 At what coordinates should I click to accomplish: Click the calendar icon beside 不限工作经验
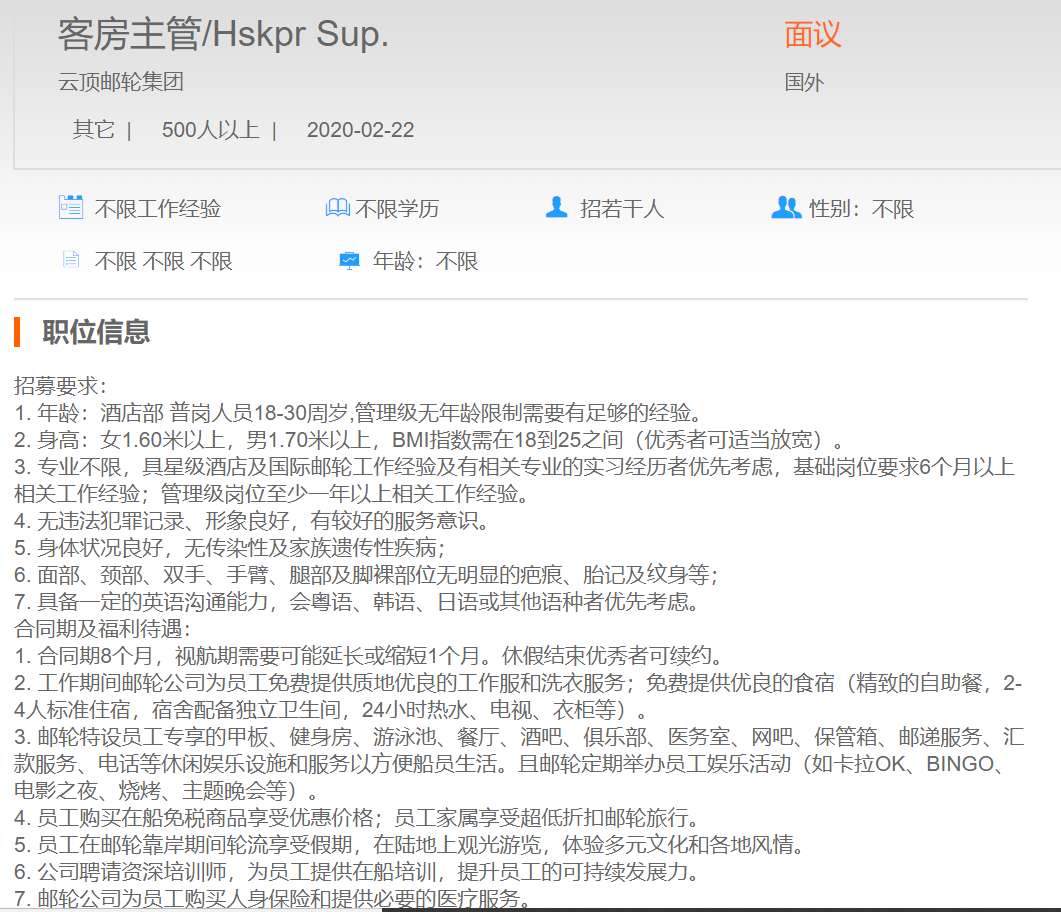tap(71, 208)
